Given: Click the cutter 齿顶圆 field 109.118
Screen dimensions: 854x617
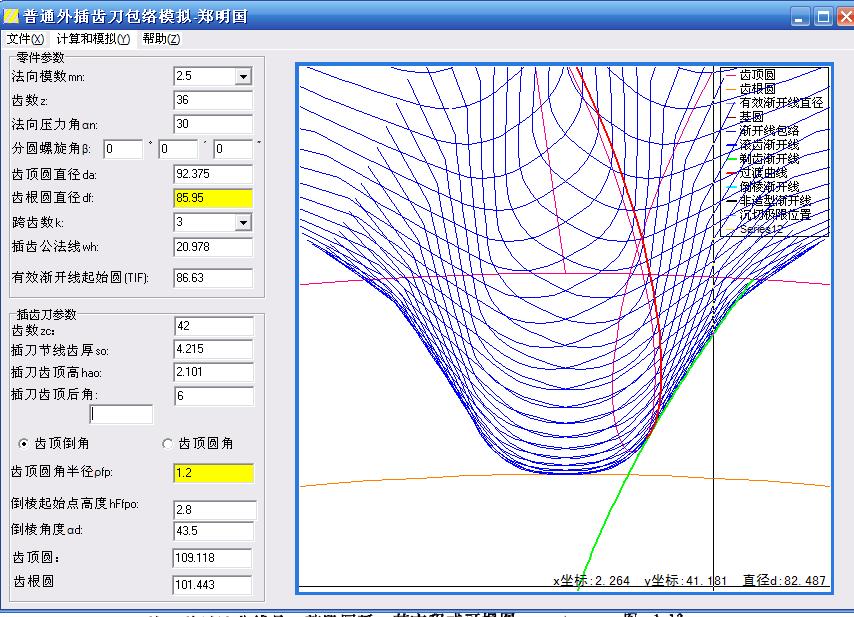Looking at the screenshot, I should coord(212,558).
